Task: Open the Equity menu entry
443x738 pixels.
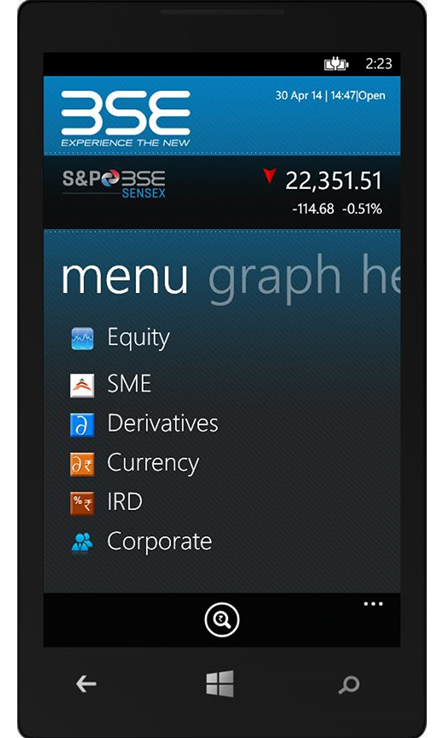Action: [x=138, y=338]
